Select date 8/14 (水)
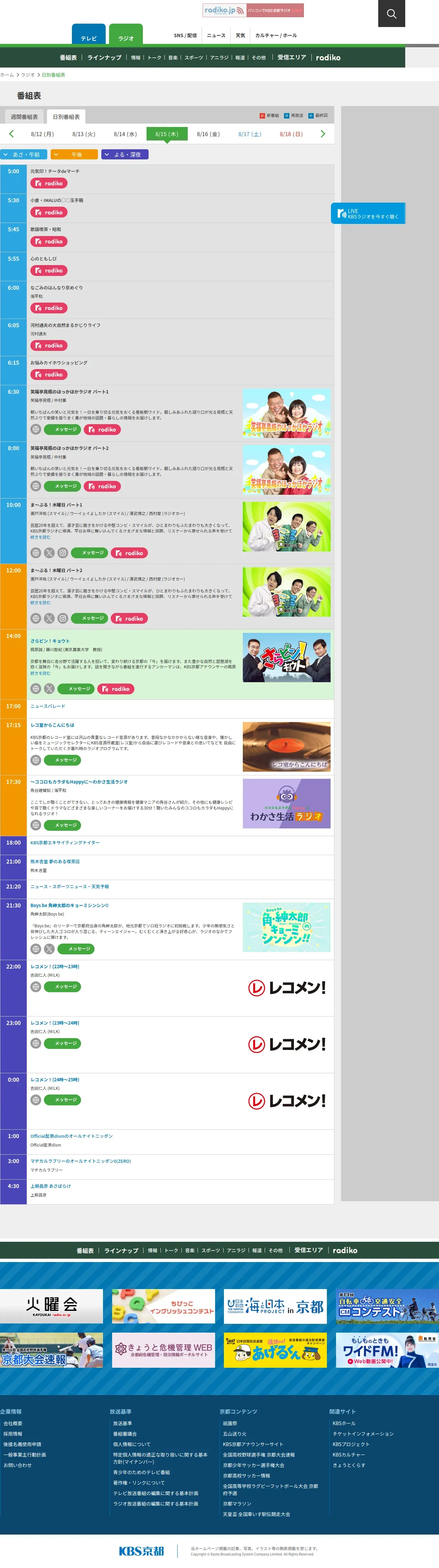Viewport: 439px width, 1568px height. pyautogui.click(x=125, y=134)
